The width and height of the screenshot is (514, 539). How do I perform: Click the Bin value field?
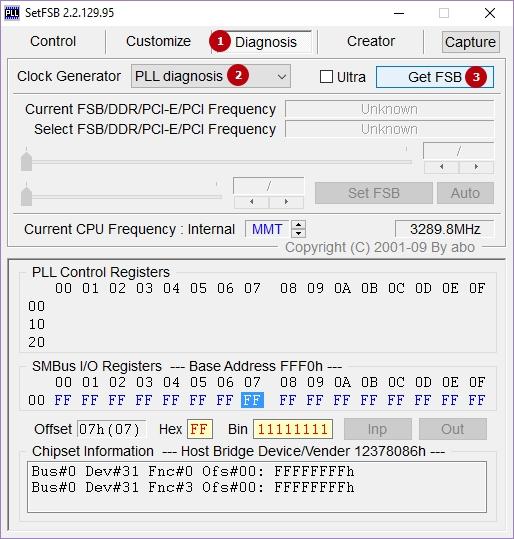293,429
